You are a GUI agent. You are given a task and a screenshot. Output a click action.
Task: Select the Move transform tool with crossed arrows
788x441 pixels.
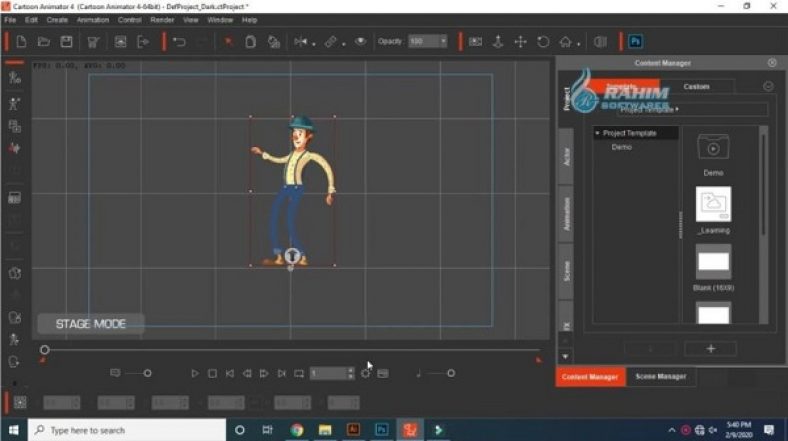(520, 42)
